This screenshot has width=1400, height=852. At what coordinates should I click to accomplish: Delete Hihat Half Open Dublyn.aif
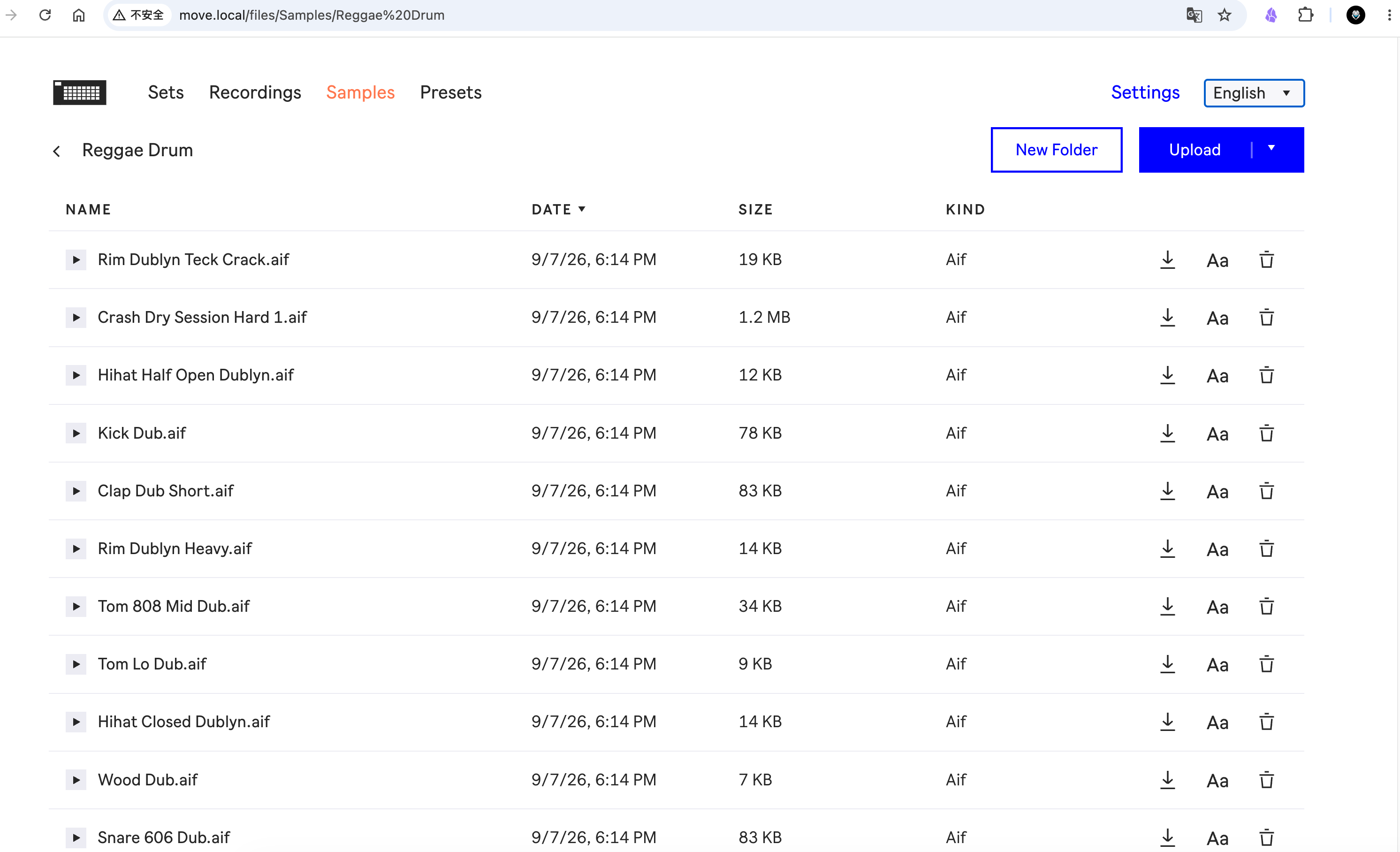(x=1266, y=375)
